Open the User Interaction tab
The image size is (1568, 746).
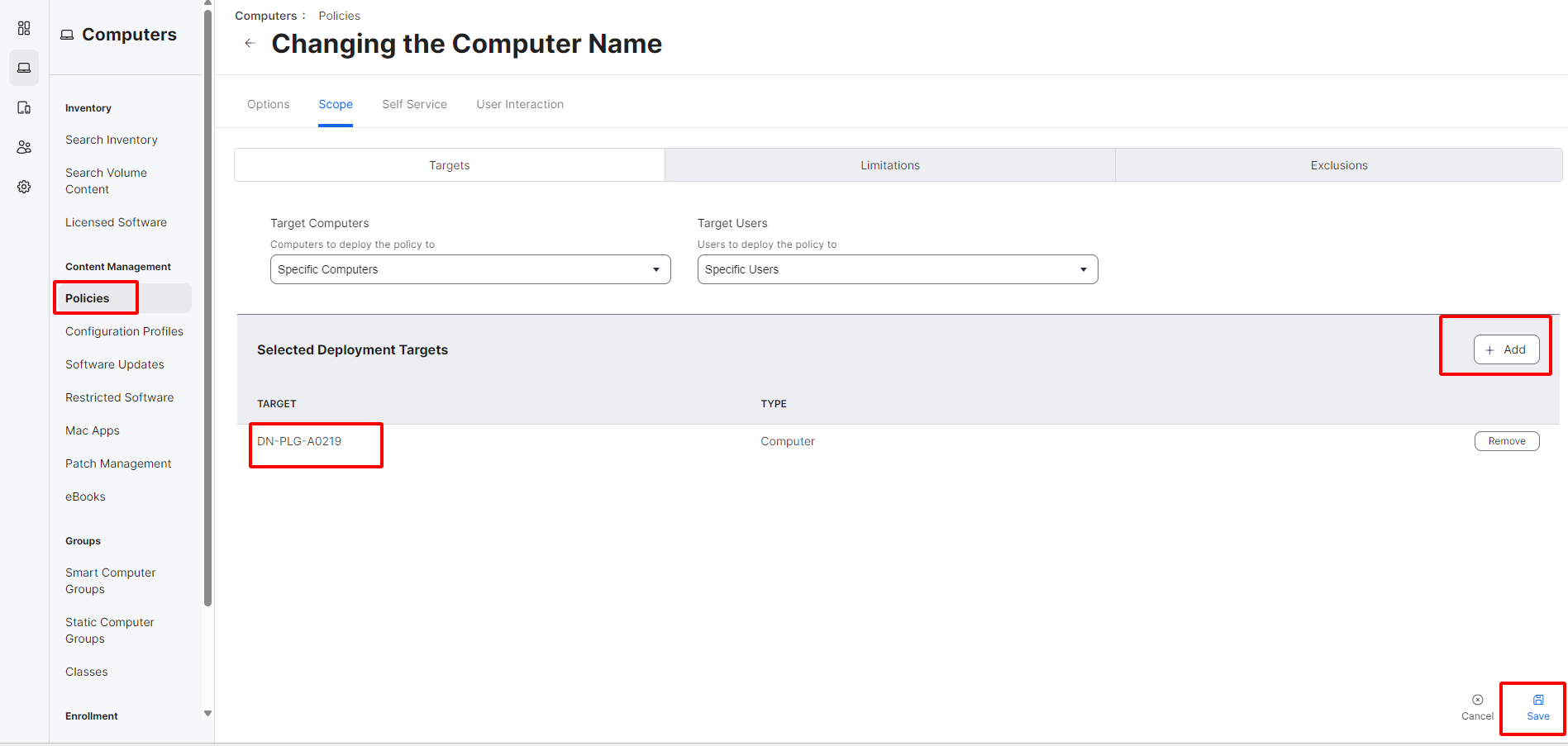[x=520, y=104]
